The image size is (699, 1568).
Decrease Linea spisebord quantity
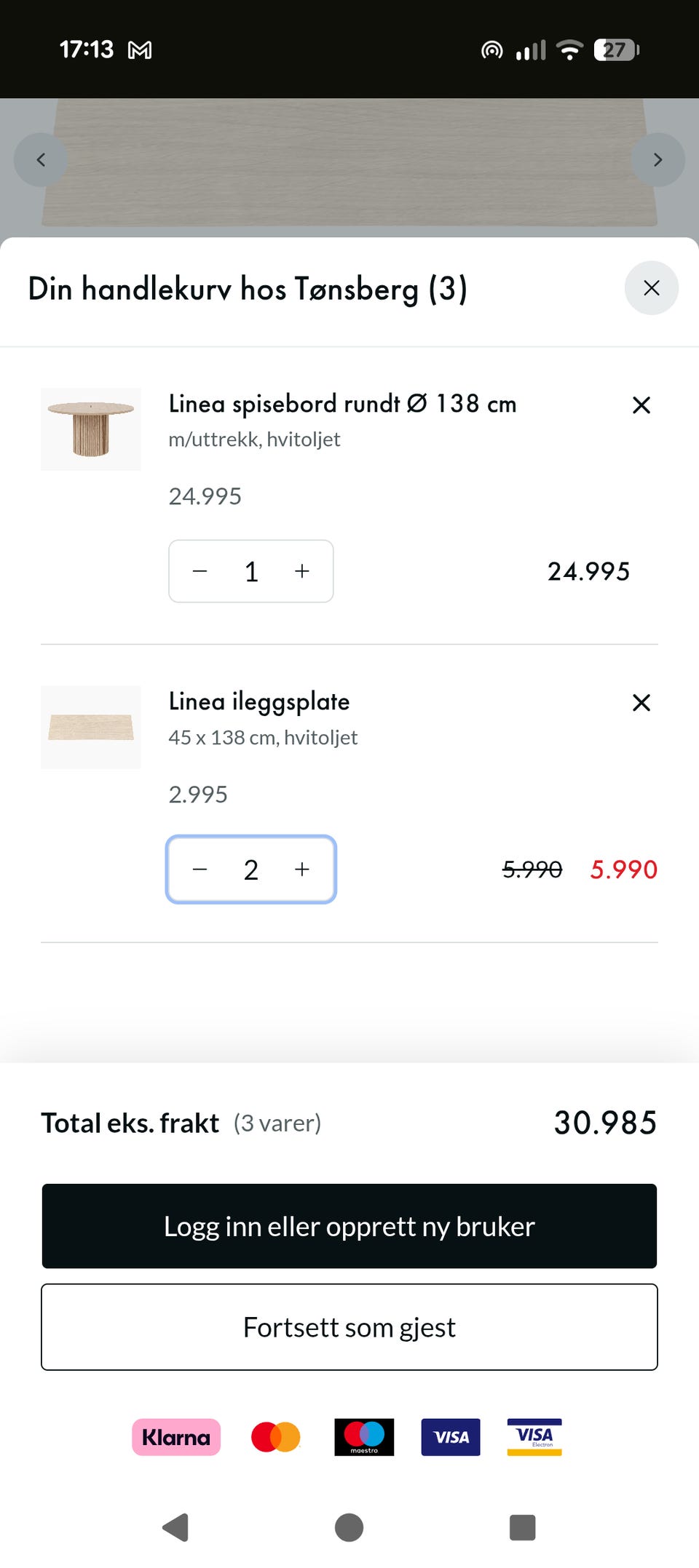[200, 572]
